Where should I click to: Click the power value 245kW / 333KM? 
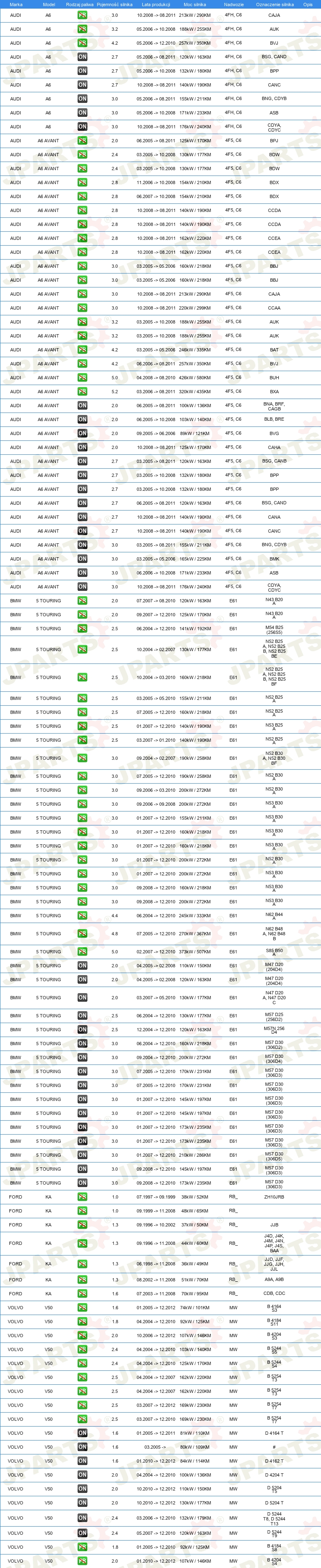[195, 916]
